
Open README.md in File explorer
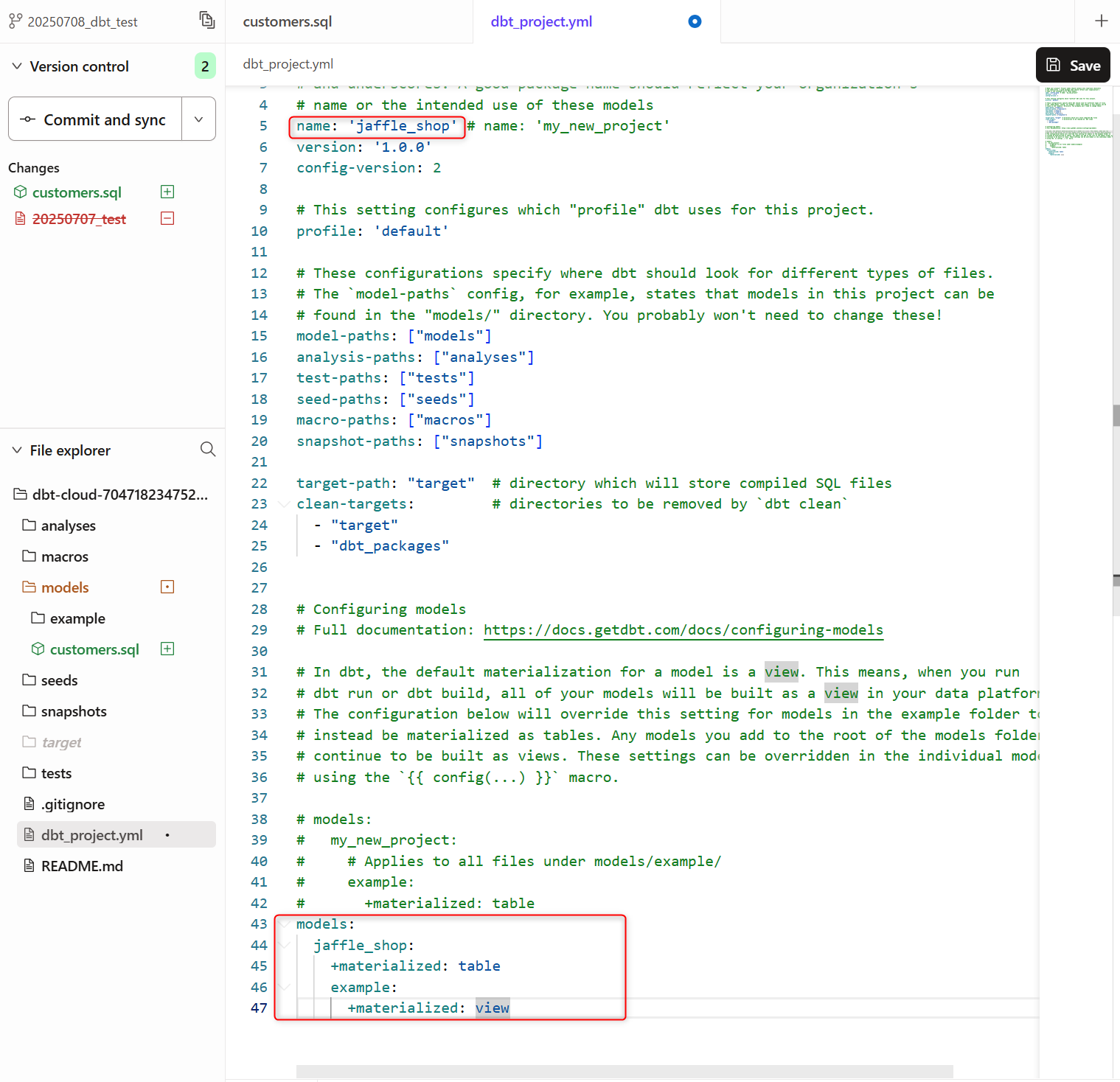82,866
